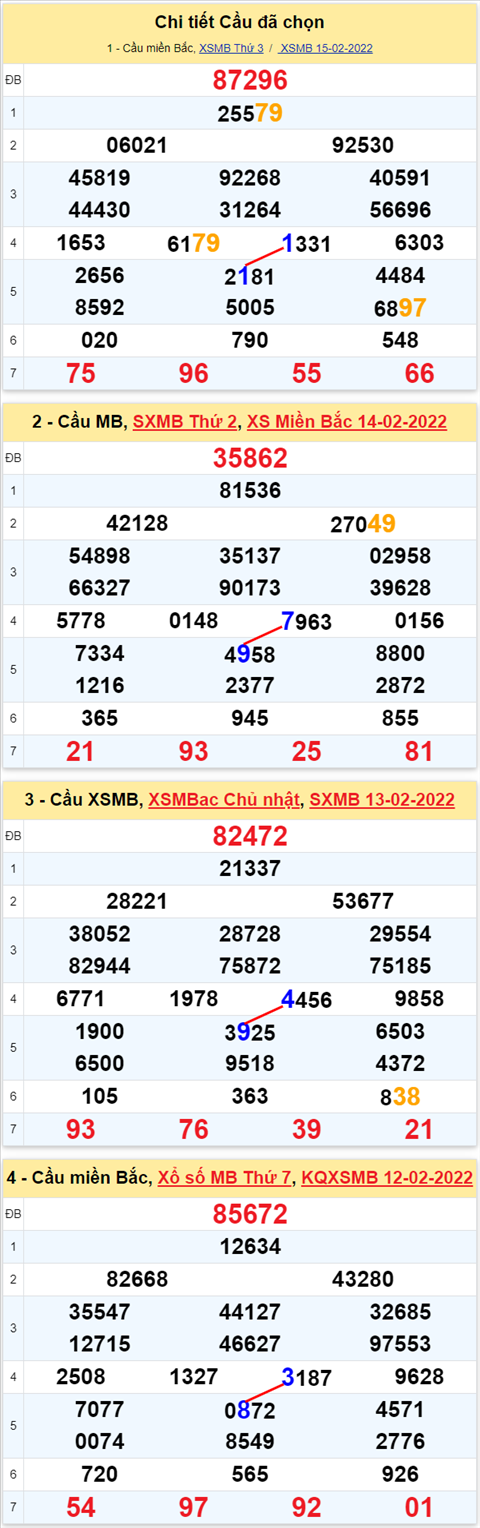This screenshot has height=1528, width=480.
Task: Select the highlighted number 3187
Action: (x=306, y=1377)
